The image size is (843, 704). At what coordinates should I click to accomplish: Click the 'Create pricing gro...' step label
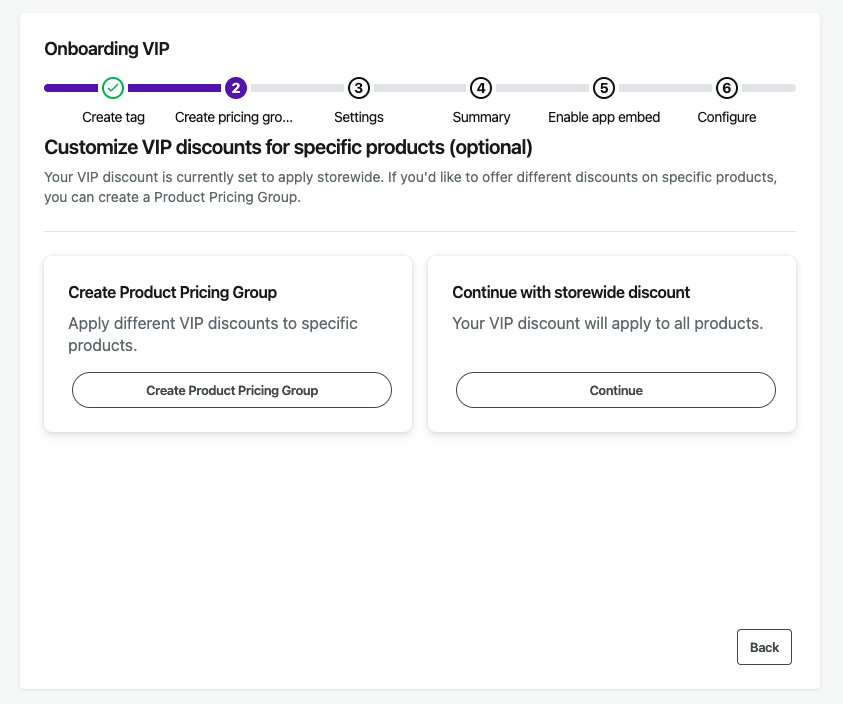234,117
